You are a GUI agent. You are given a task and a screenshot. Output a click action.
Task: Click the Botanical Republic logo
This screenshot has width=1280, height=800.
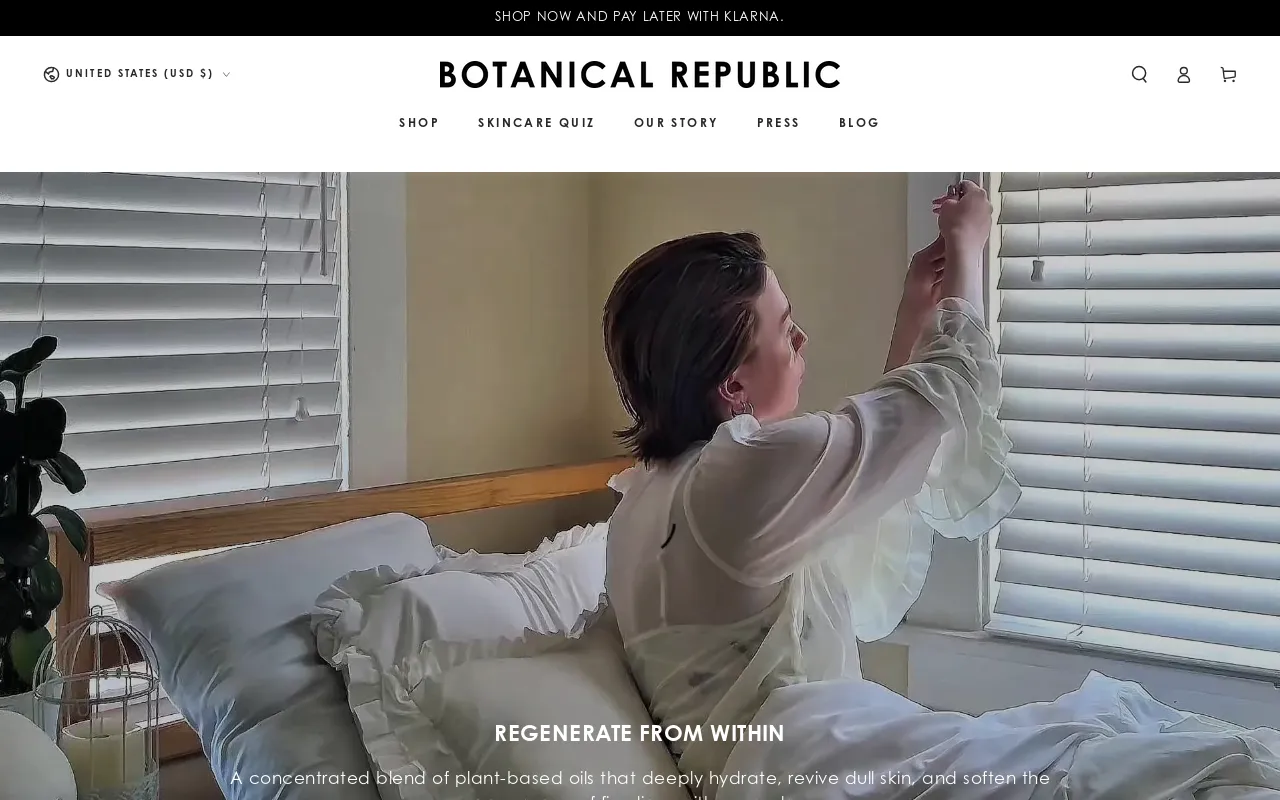click(640, 74)
